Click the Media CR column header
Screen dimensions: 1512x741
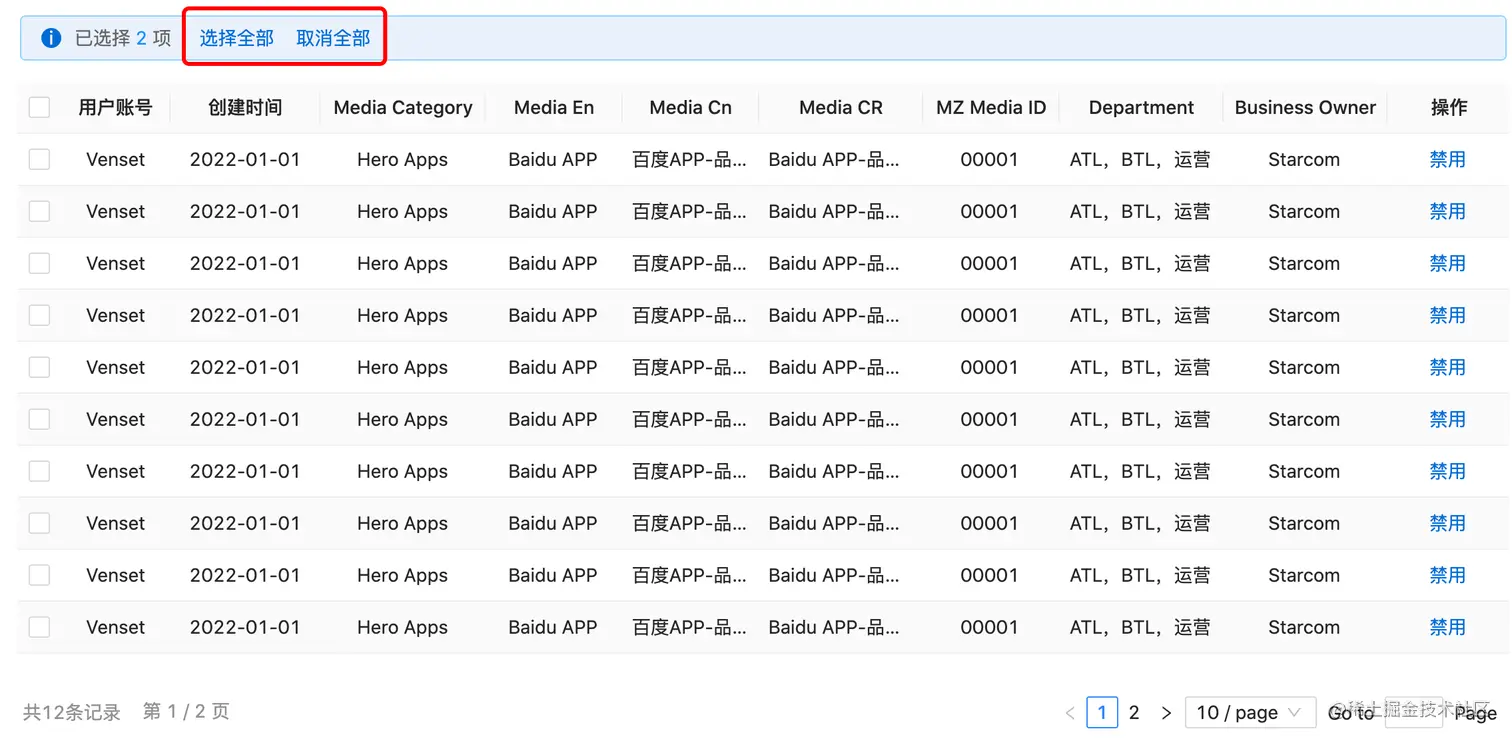pos(841,107)
